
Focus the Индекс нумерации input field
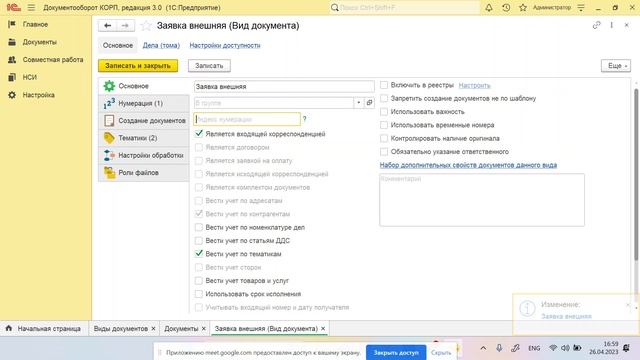click(x=247, y=119)
